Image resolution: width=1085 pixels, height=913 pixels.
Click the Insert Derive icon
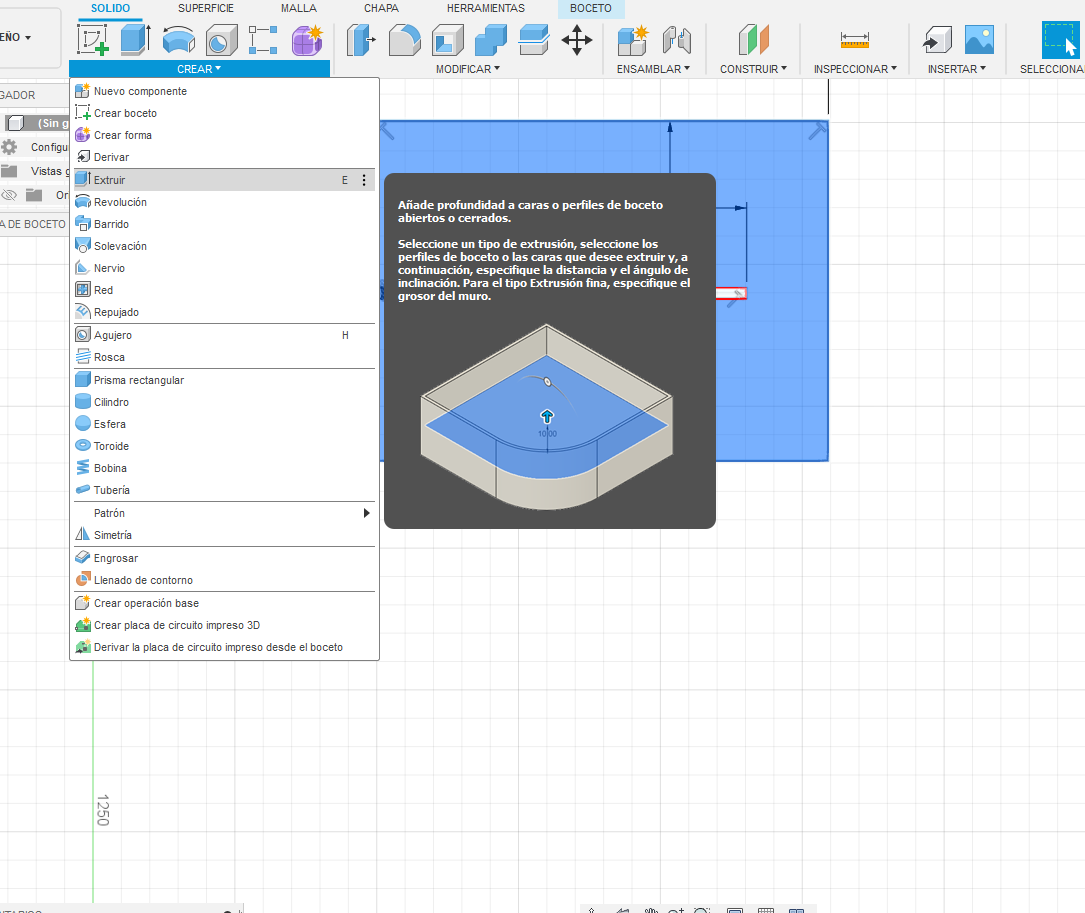click(937, 40)
